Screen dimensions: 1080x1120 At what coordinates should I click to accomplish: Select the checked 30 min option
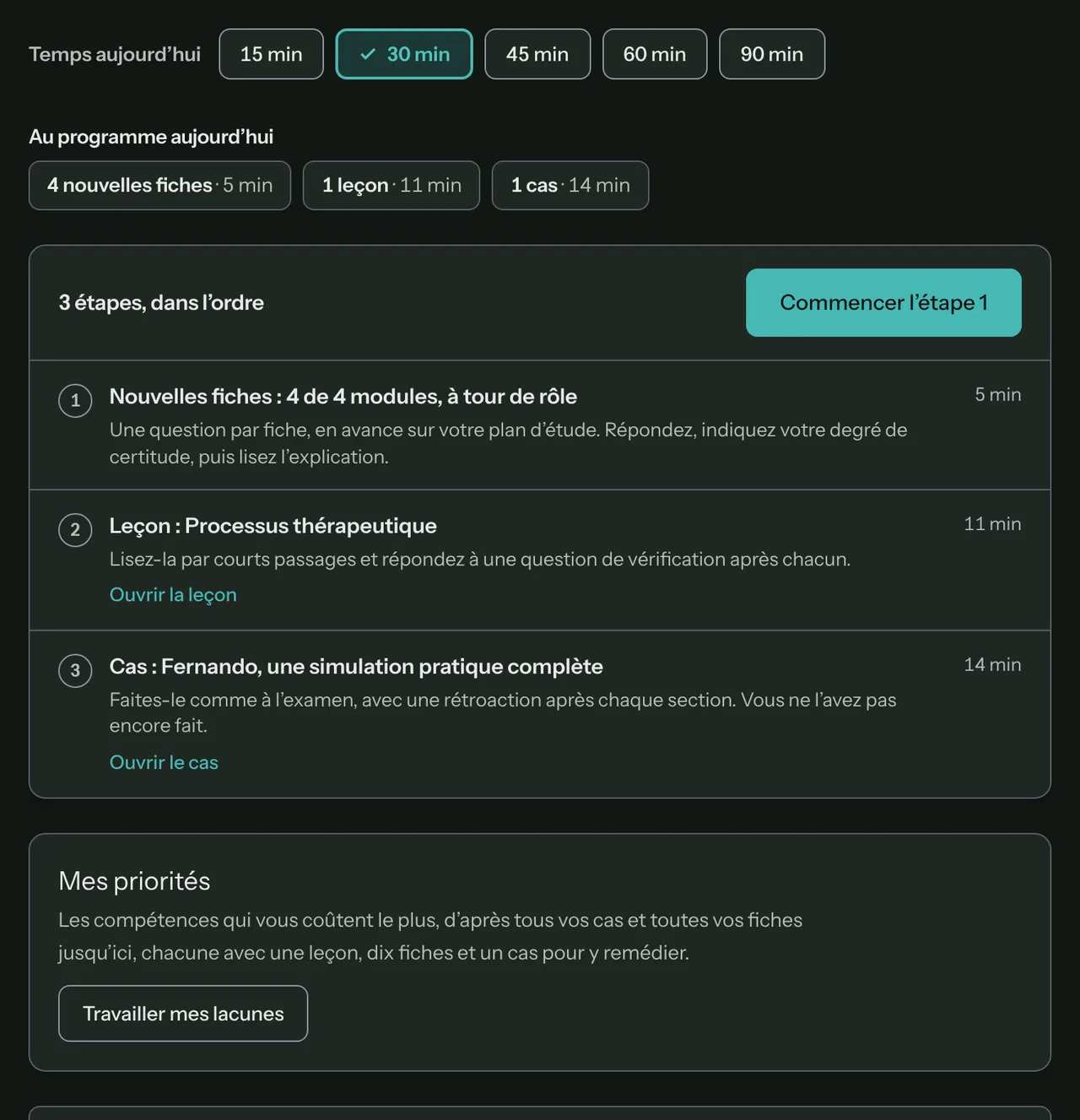404,54
